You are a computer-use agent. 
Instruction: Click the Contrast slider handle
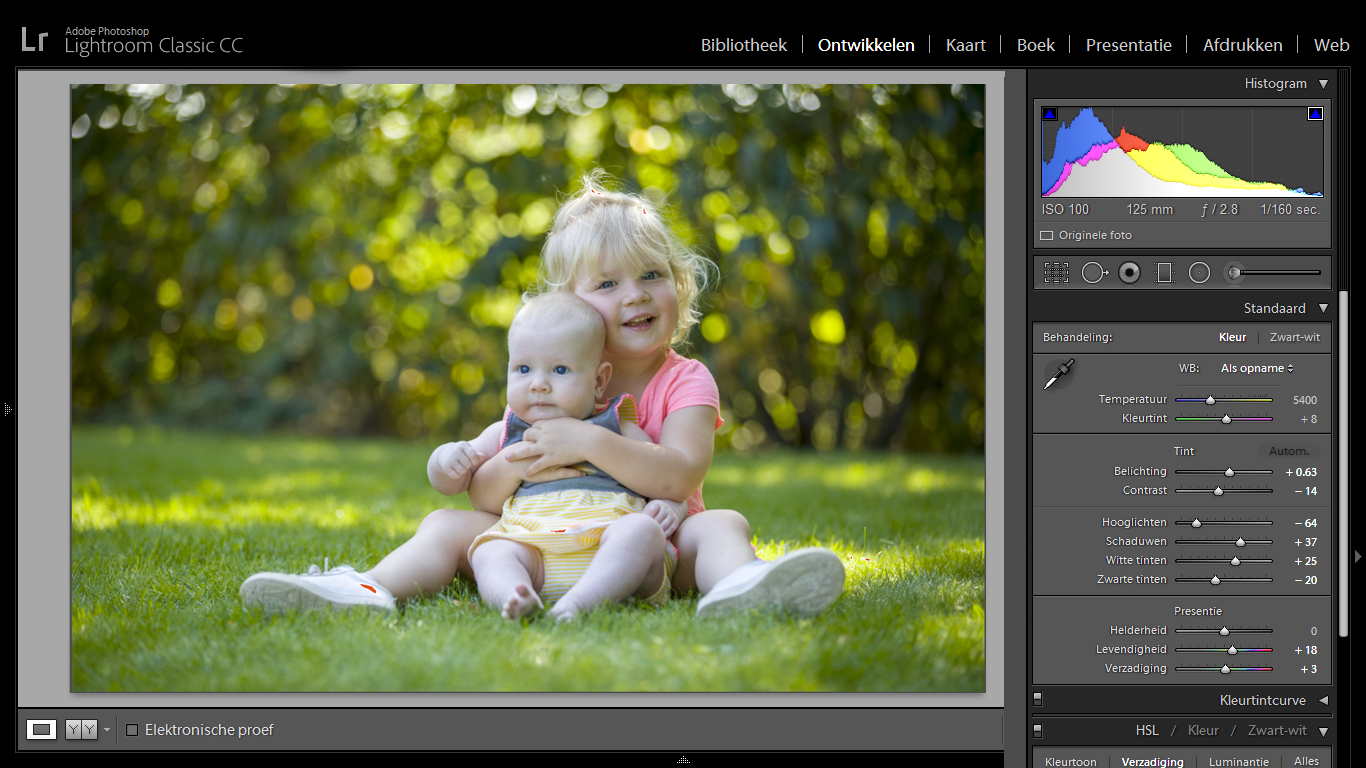point(1218,491)
